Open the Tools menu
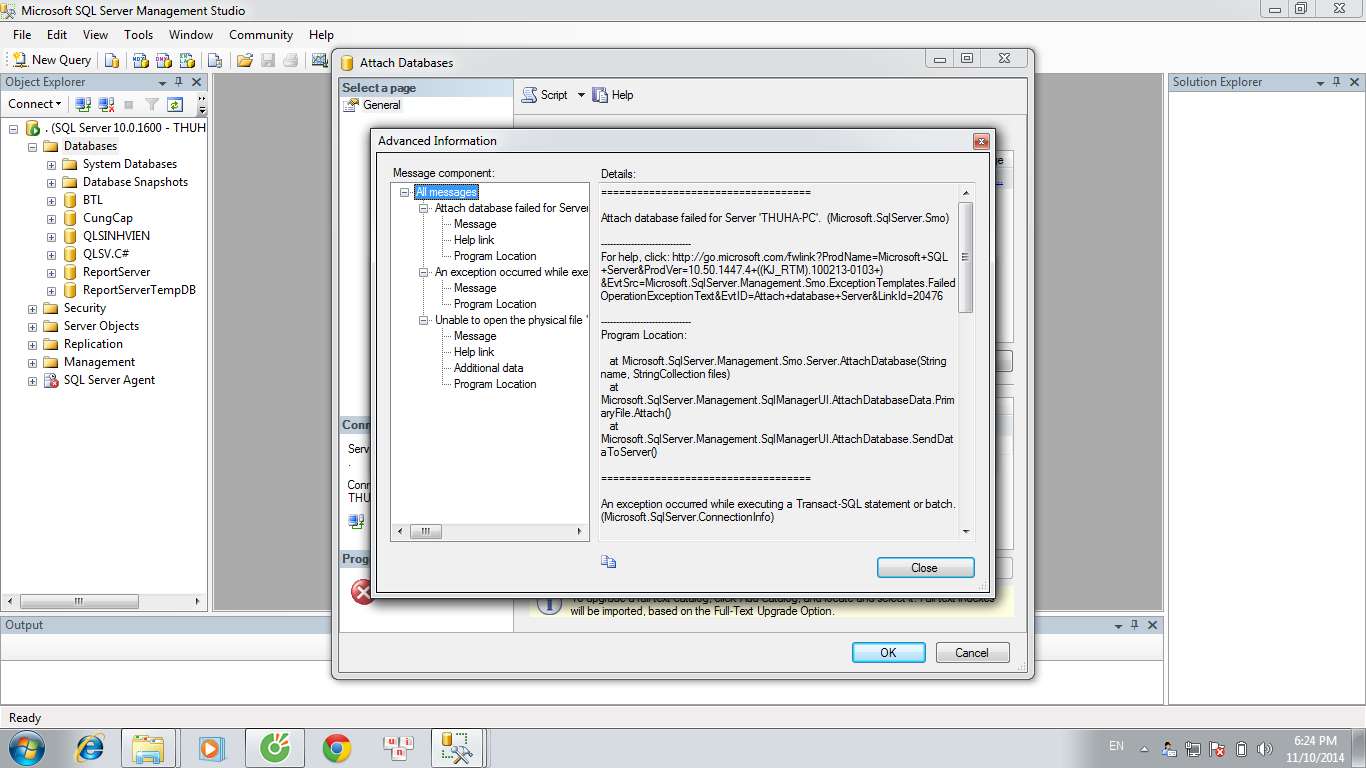1366x768 pixels. (138, 34)
